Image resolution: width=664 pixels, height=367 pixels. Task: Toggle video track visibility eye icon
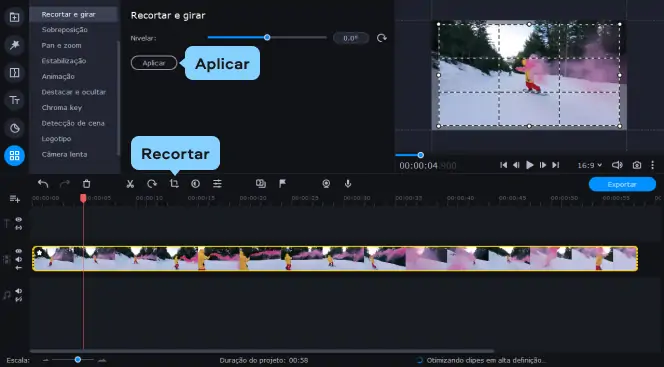pos(19,251)
